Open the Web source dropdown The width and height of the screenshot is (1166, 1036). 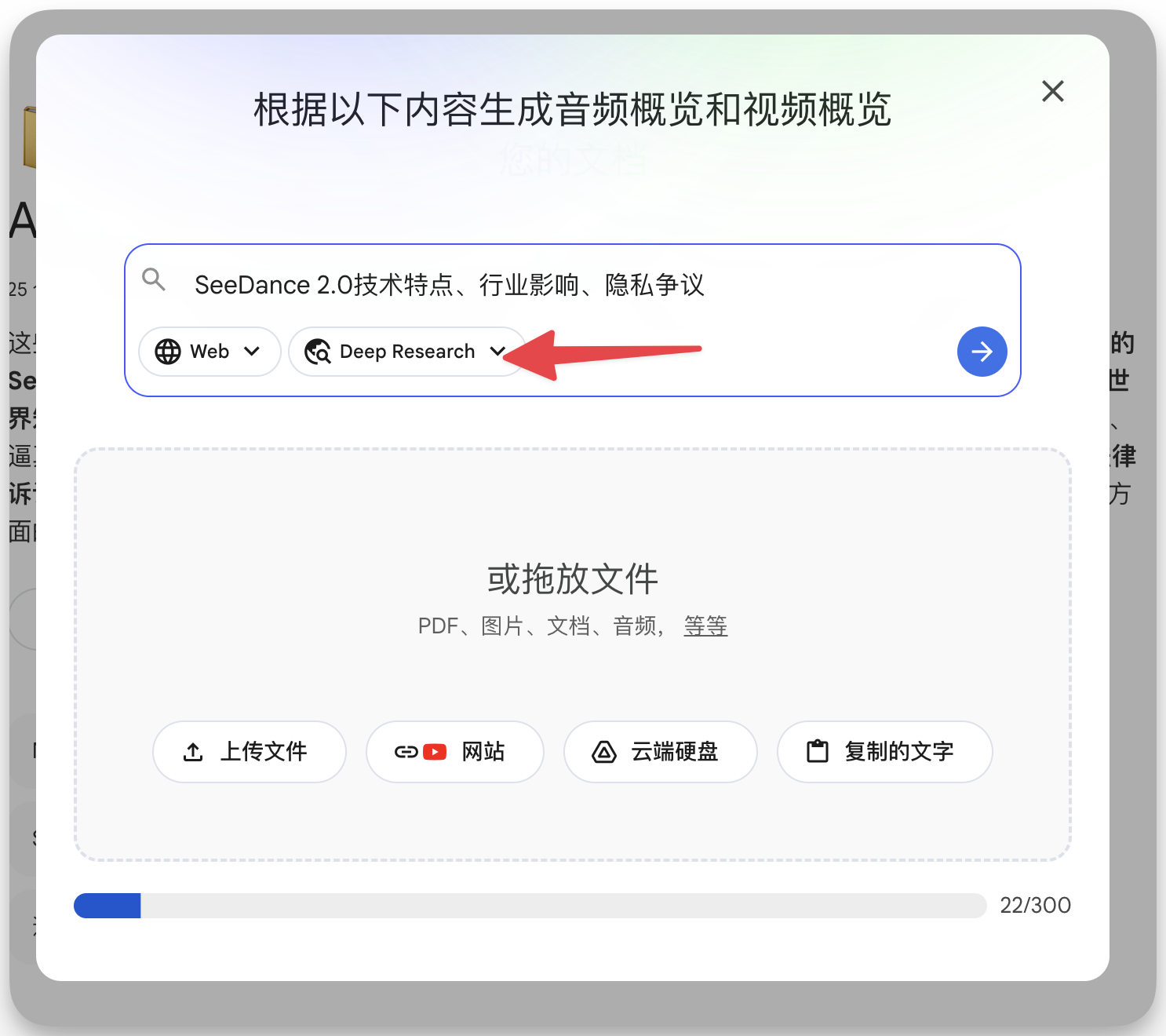click(x=210, y=352)
